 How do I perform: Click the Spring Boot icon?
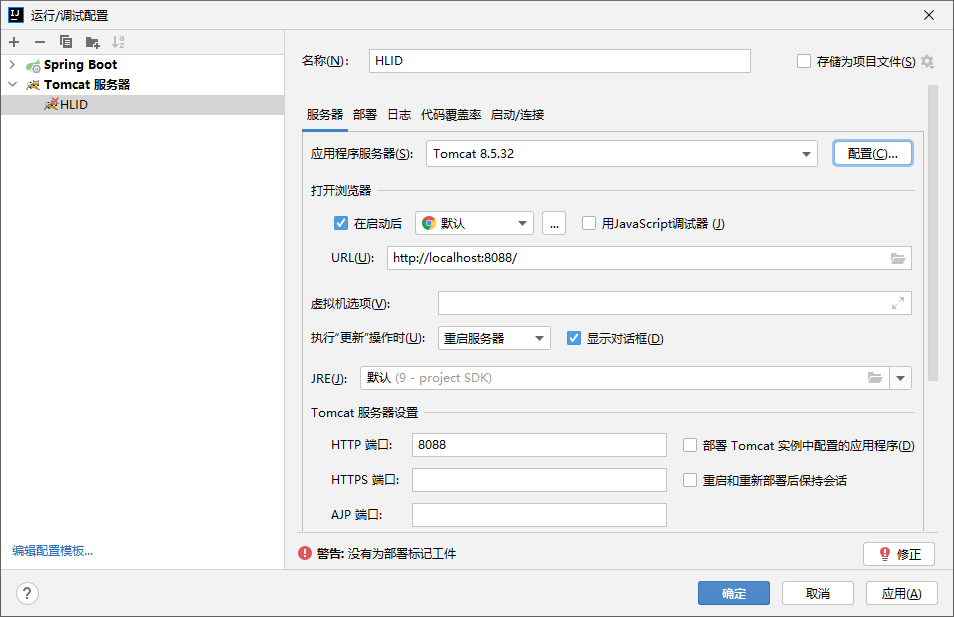(x=33, y=65)
